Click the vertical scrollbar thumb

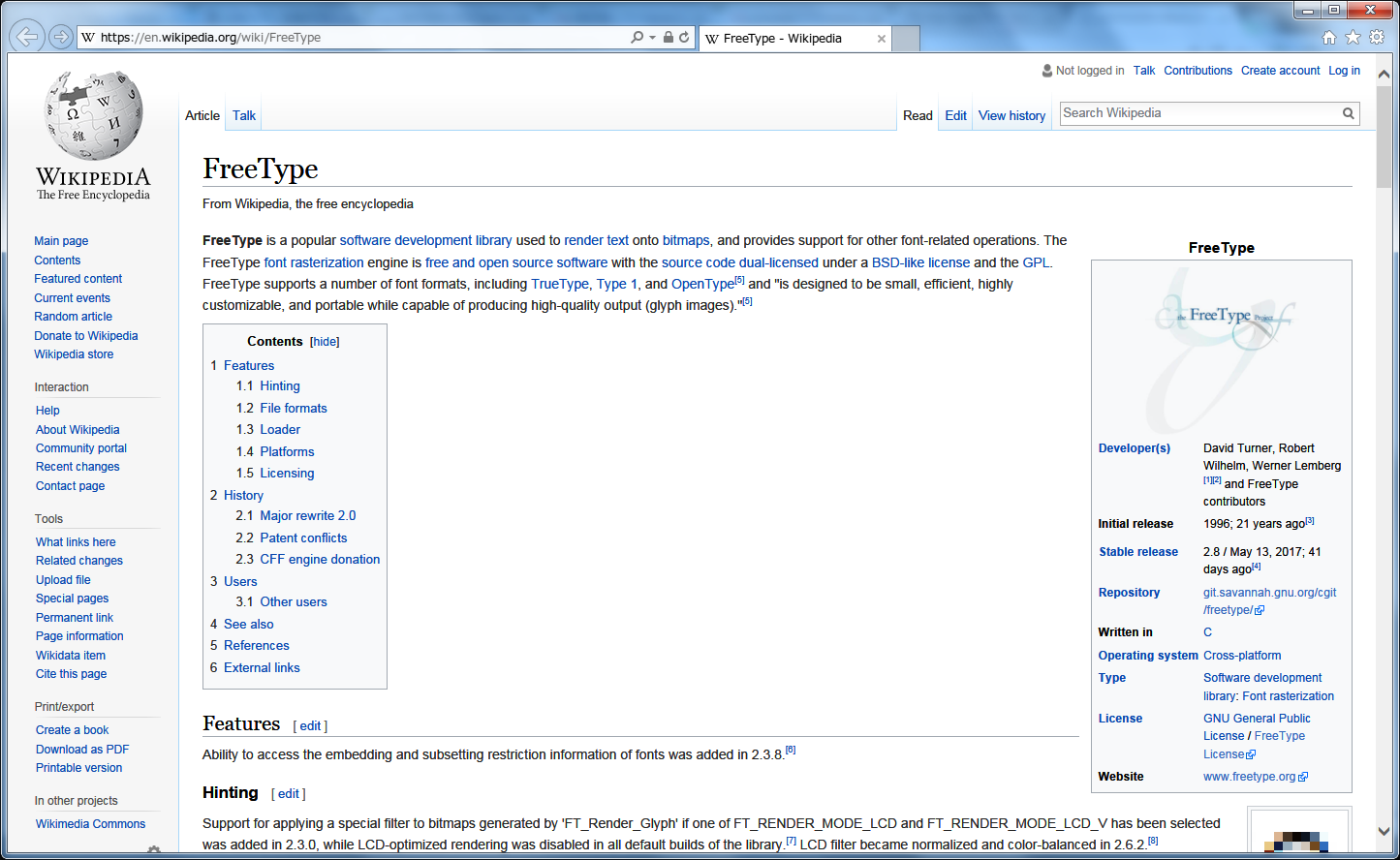[x=1384, y=136]
